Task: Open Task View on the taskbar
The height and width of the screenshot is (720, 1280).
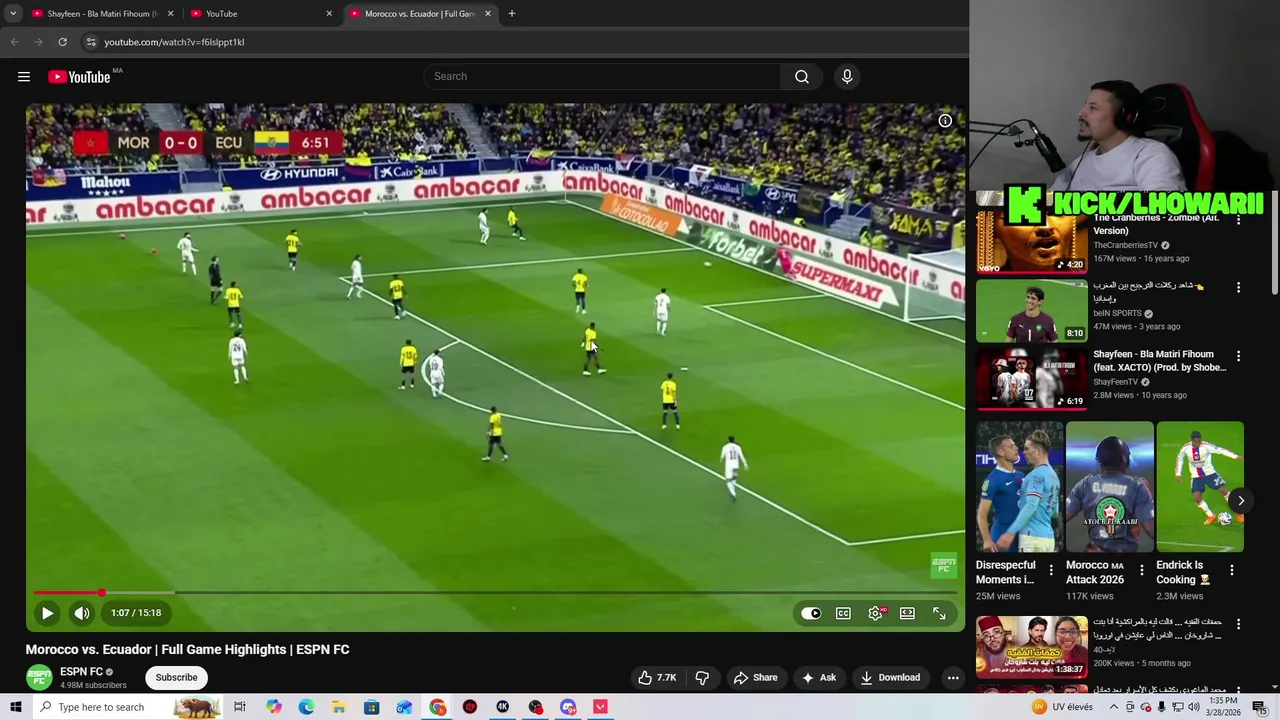Action: coord(240,707)
